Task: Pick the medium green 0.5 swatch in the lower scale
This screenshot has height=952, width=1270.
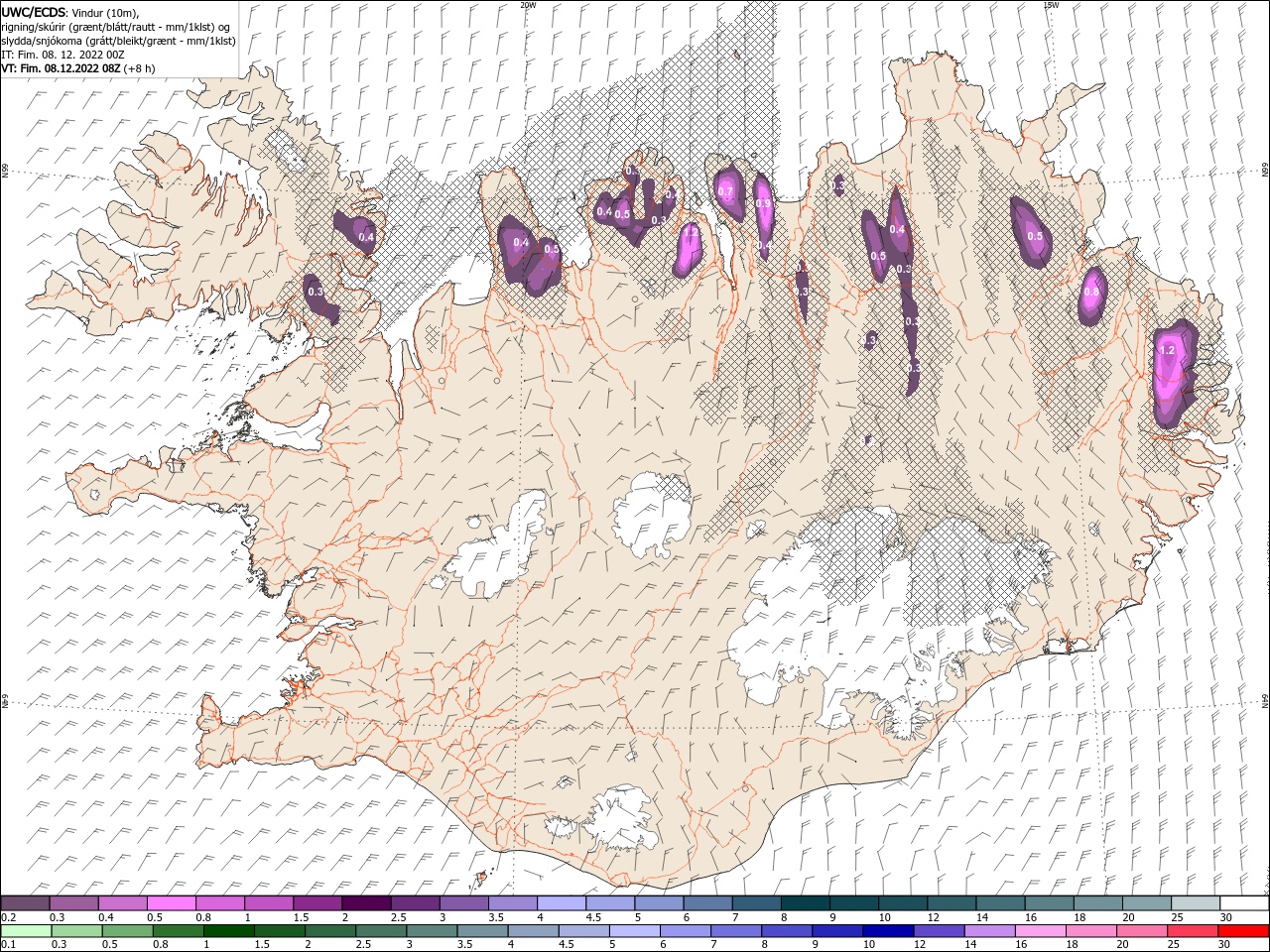Action: point(128,931)
